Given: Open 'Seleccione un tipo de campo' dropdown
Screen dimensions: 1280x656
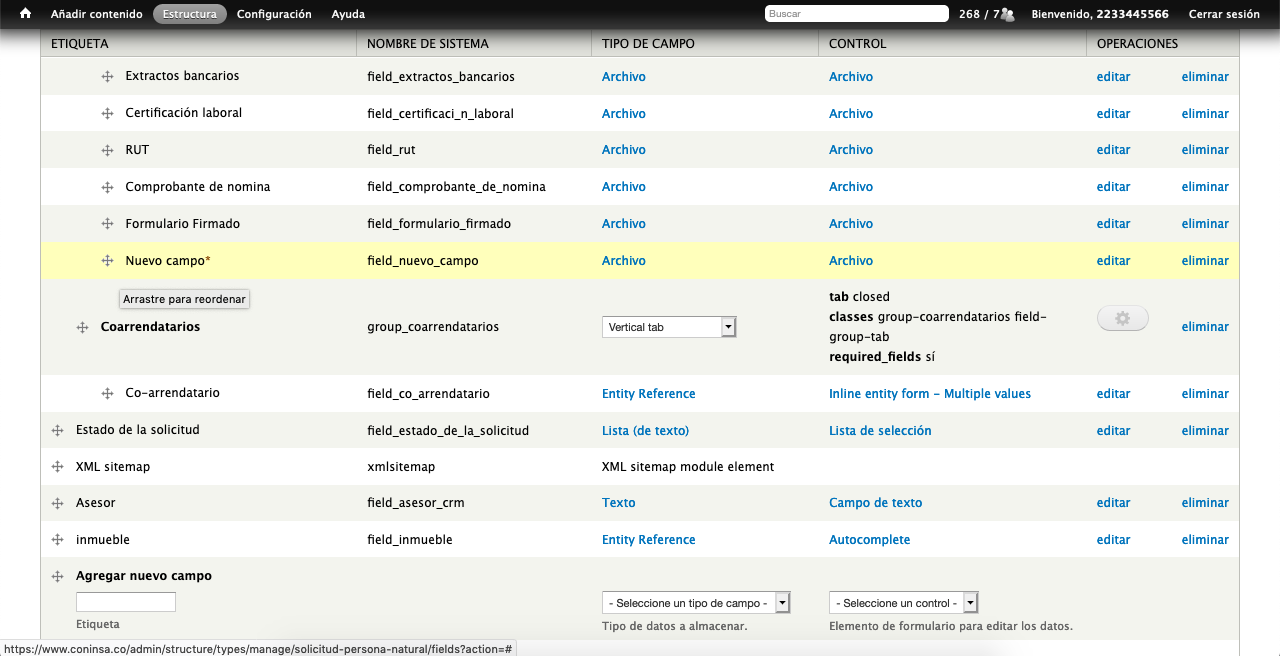Looking at the screenshot, I should tap(696, 603).
